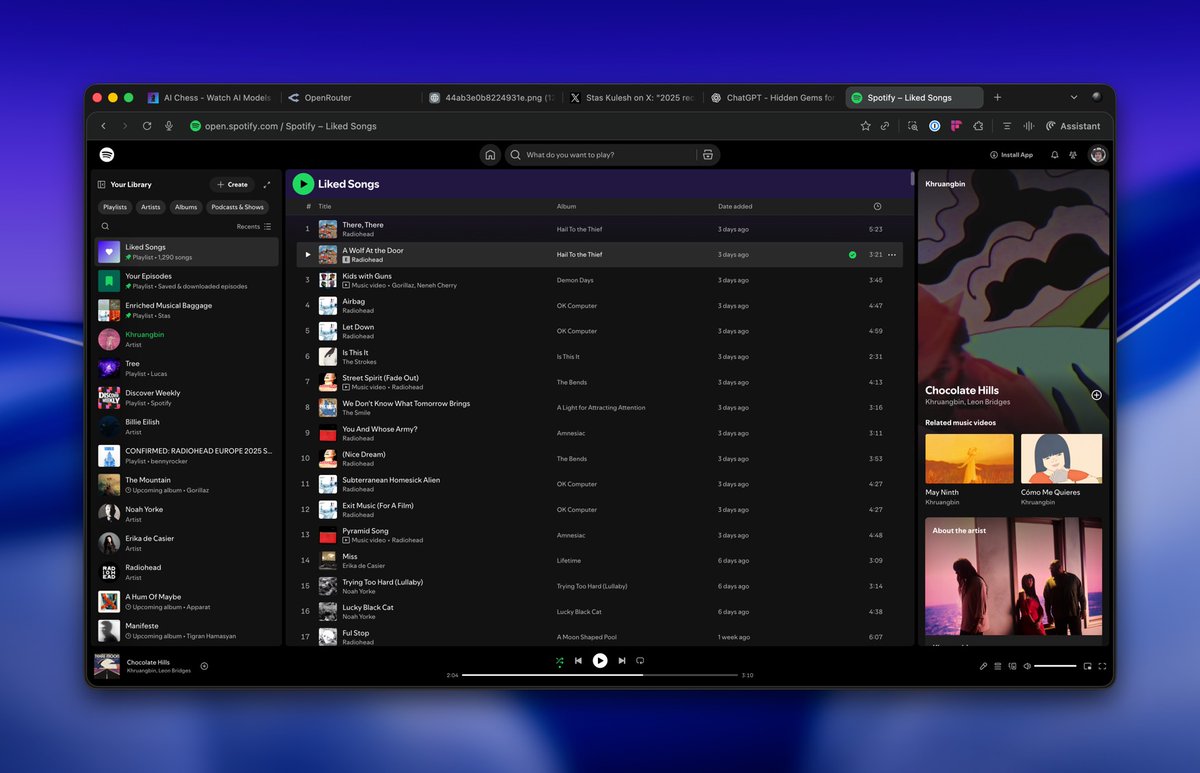The height and width of the screenshot is (773, 1200).
Task: Open the Miniplayer icon
Action: [x=1087, y=666]
